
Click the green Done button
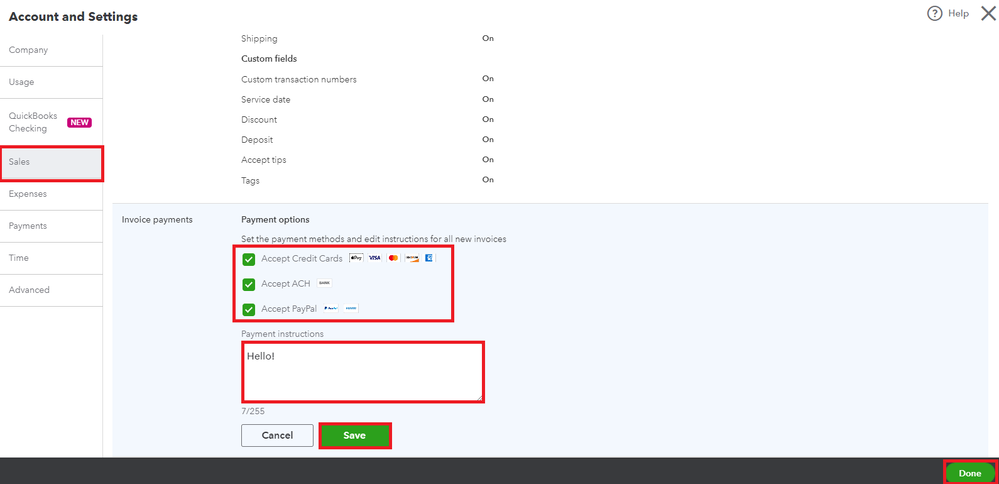click(x=970, y=473)
